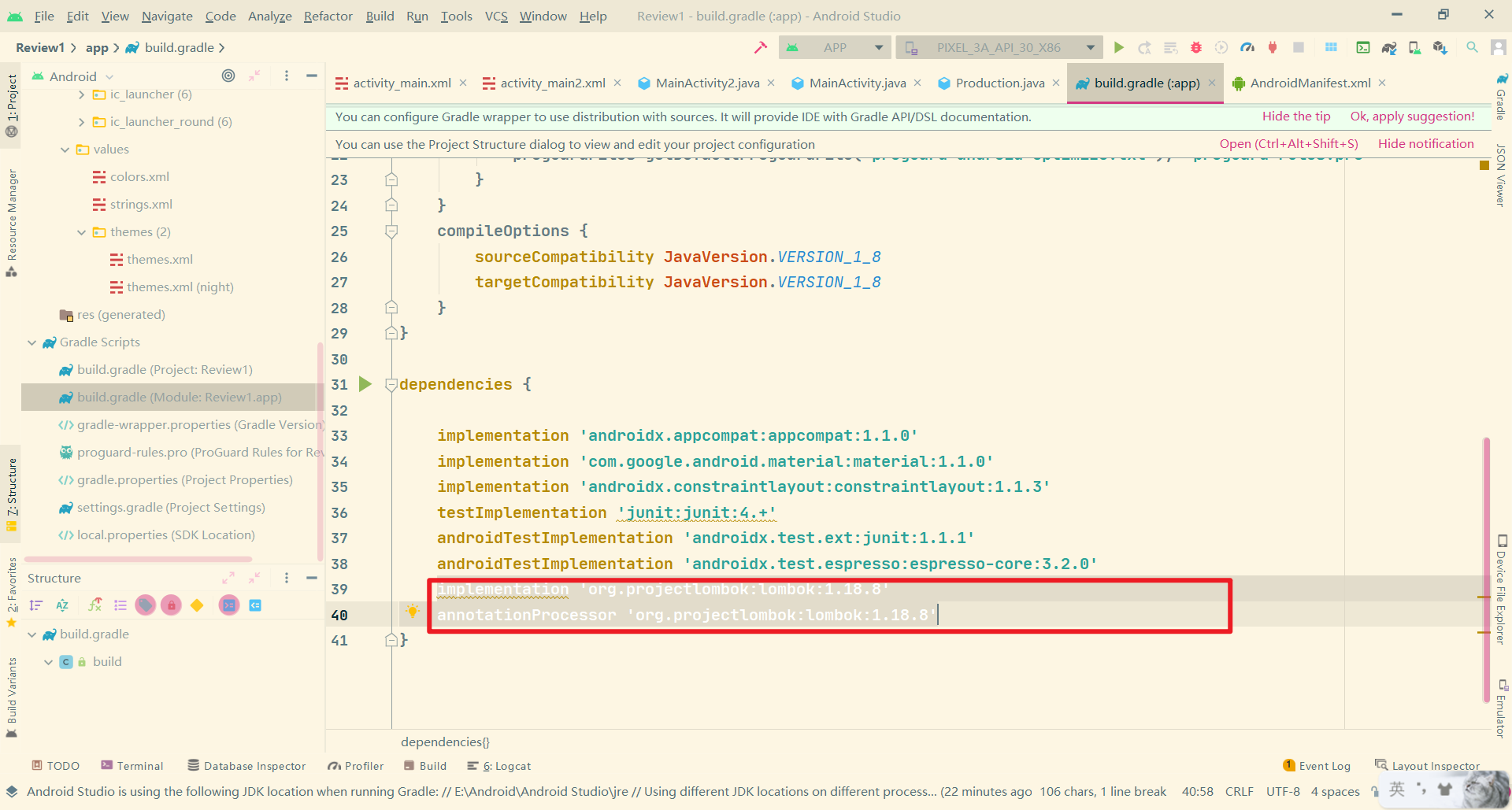Collapse all nodes in Structure panel
1512x810 pixels.
(254, 578)
